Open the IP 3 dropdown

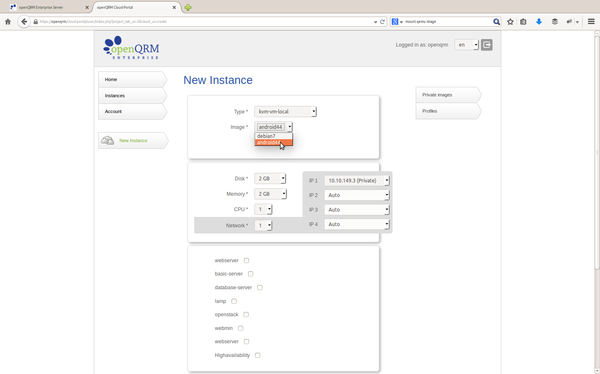coord(357,209)
